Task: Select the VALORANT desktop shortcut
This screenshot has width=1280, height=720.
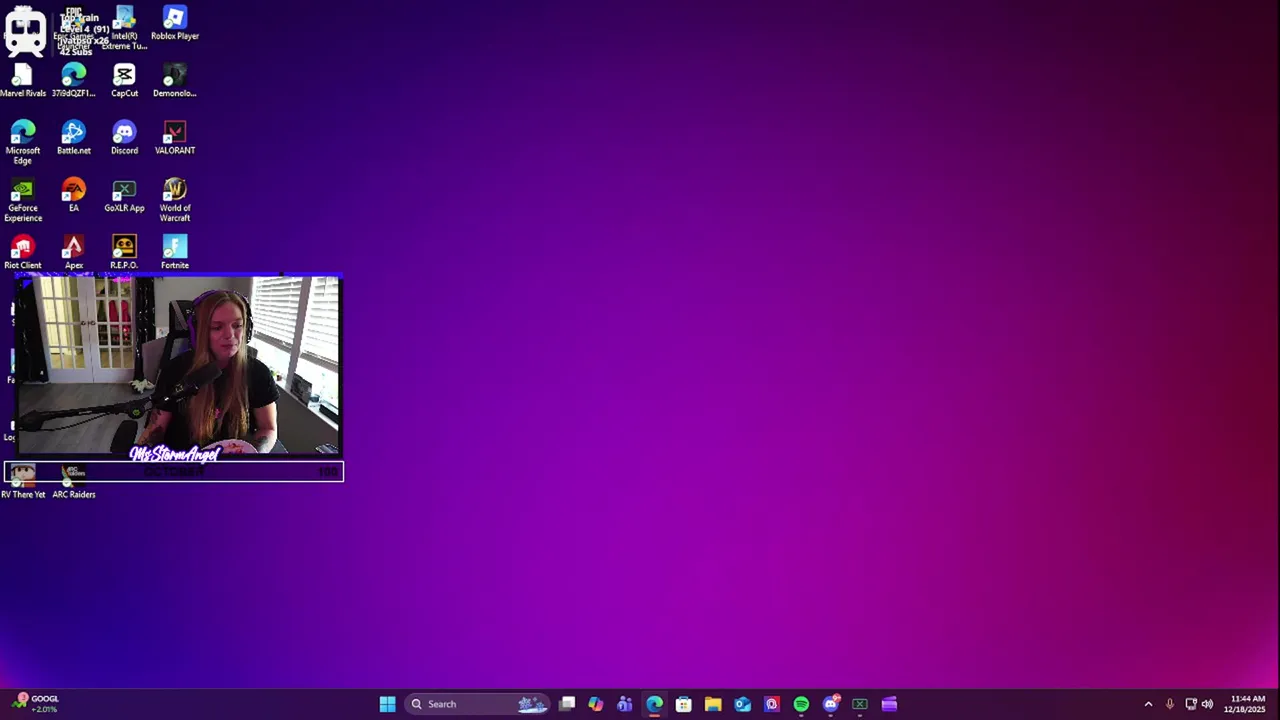Action: tap(175, 138)
